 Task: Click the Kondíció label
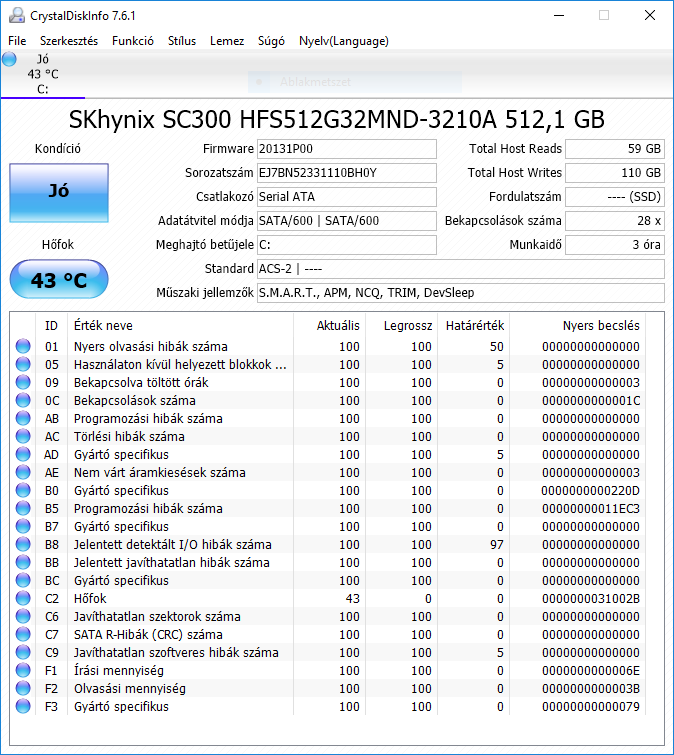58,149
